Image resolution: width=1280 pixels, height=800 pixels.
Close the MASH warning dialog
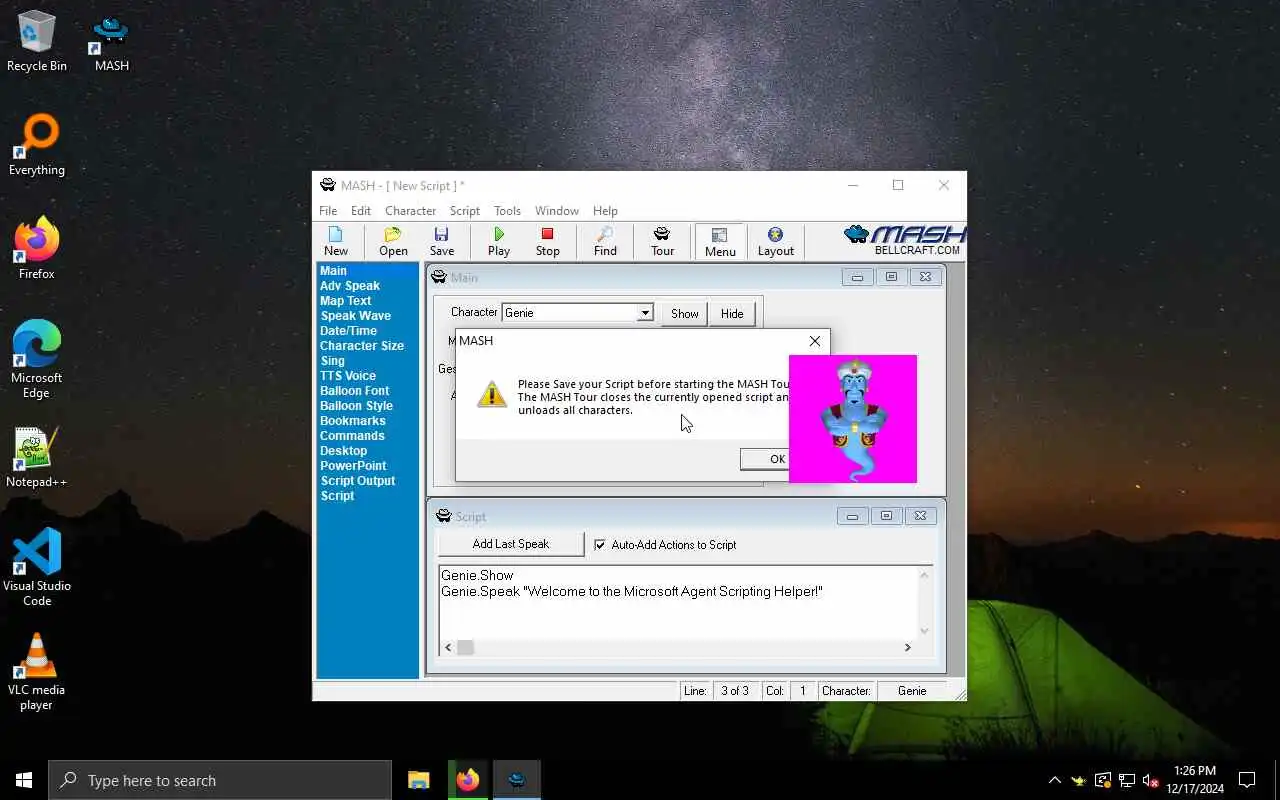815,341
